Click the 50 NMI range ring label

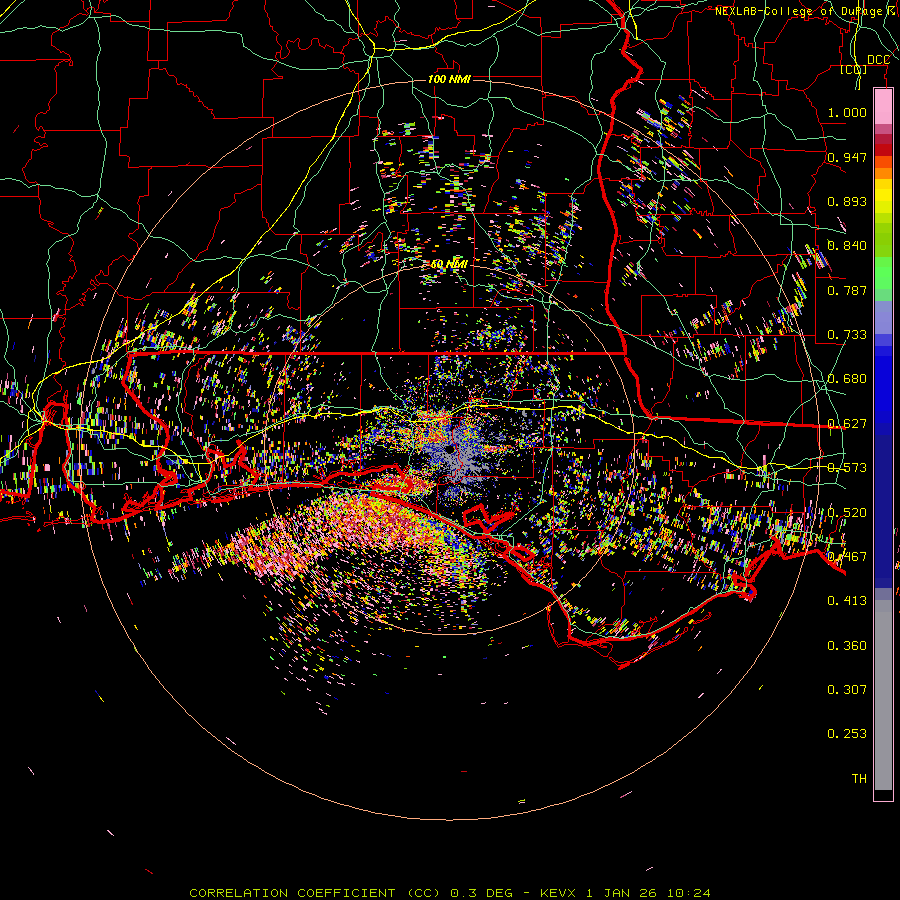pos(449,264)
